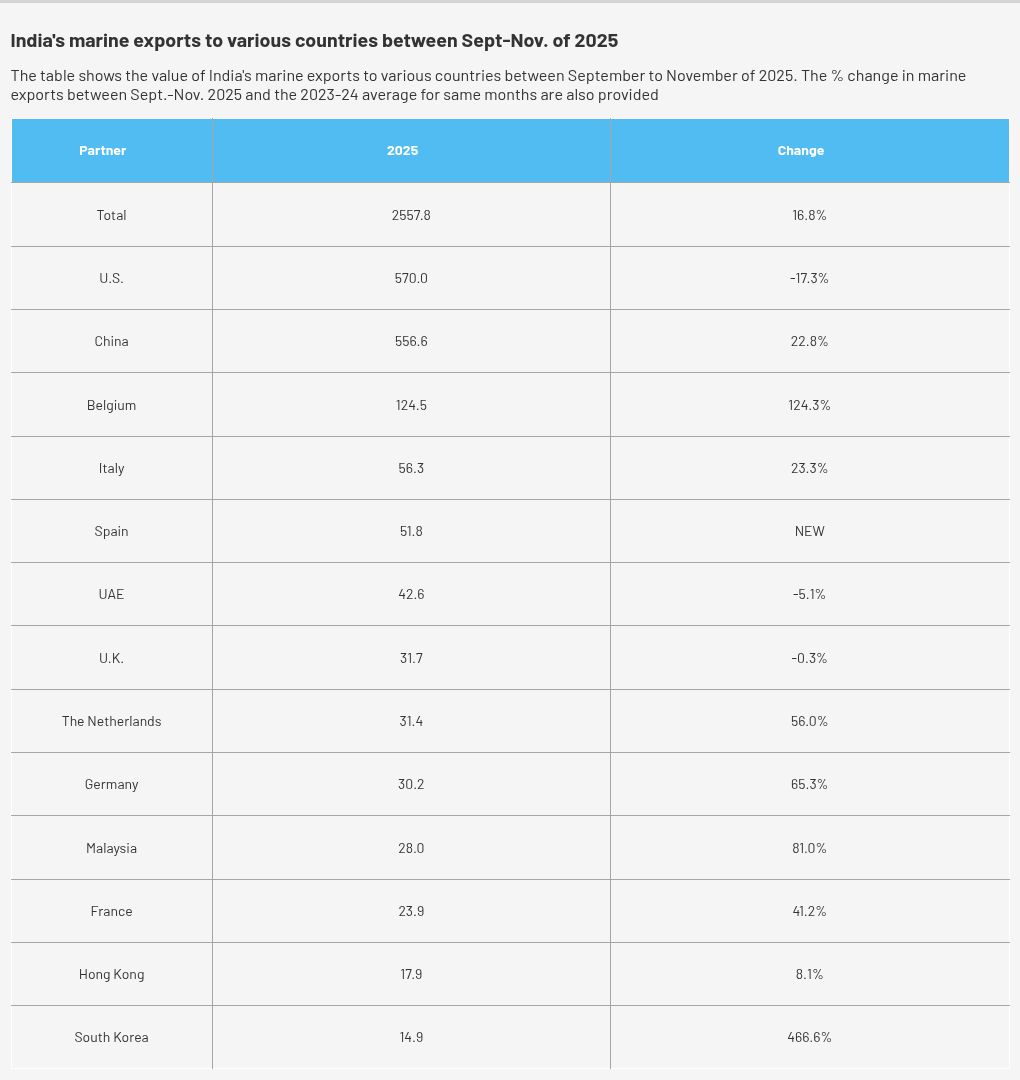1020x1080 pixels.
Task: Sort by the 2025 column header
Action: click(402, 151)
